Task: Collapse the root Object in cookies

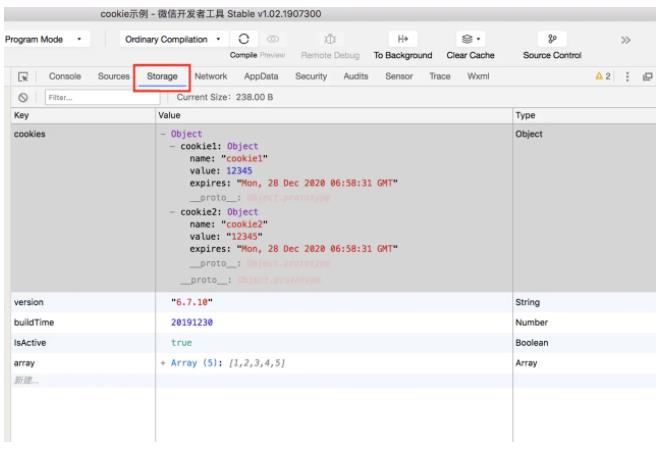Action: 163,134
